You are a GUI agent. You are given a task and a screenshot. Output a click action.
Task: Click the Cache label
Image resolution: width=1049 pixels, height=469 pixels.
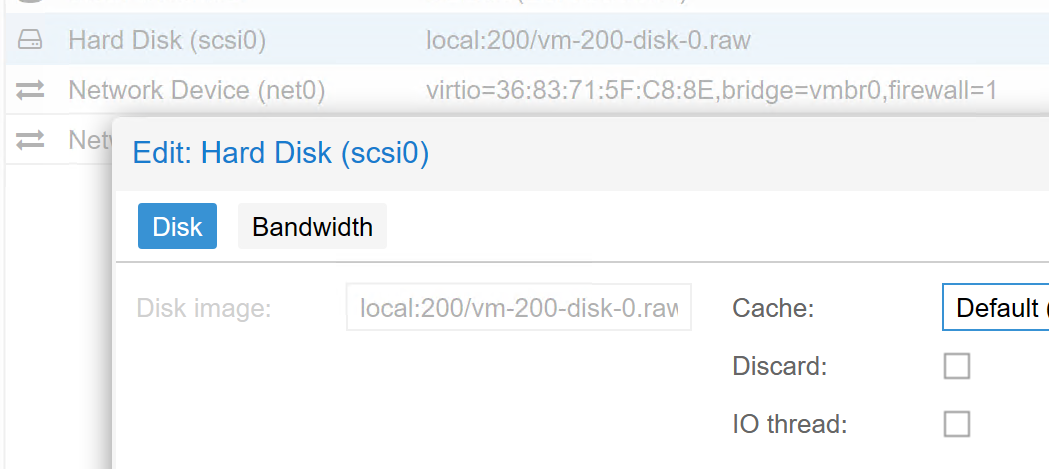773,308
